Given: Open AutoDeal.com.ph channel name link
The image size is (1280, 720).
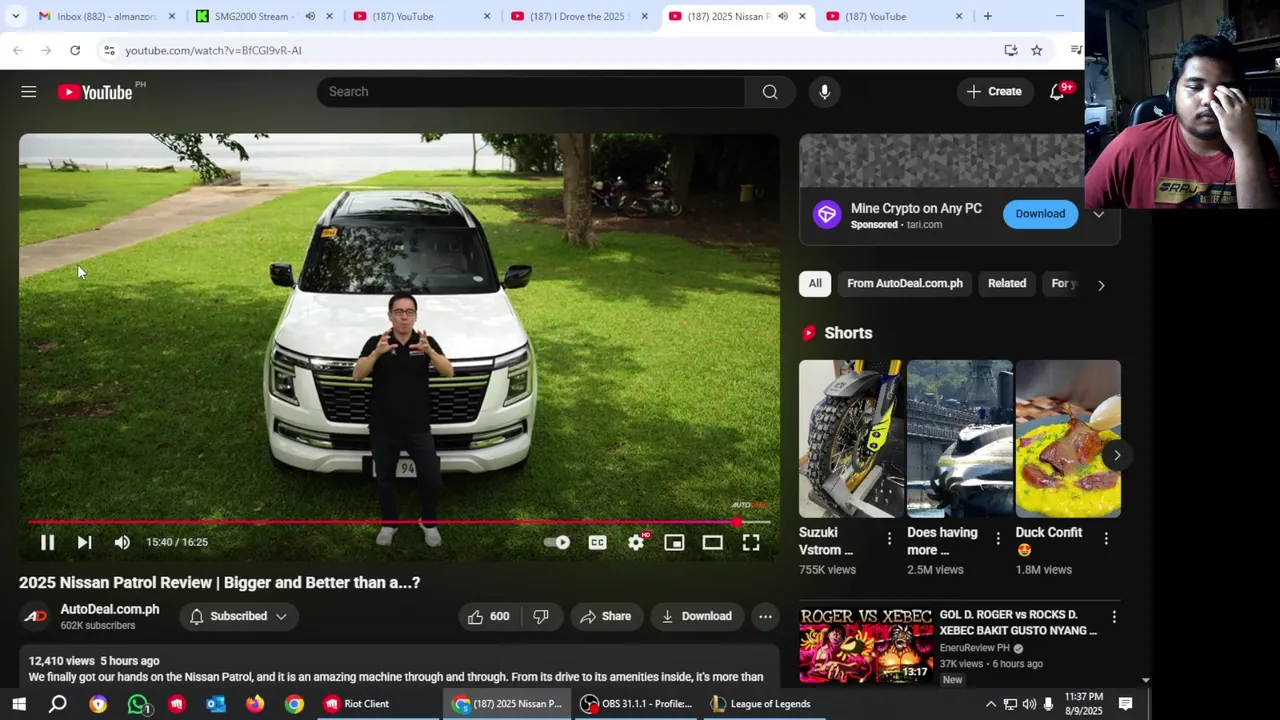Looking at the screenshot, I should coord(110,609).
